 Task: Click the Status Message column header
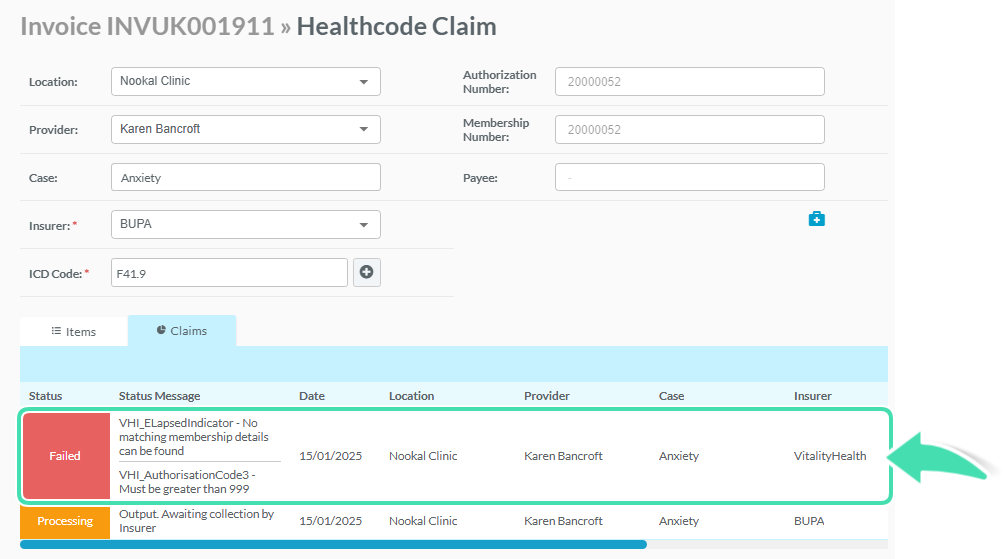coord(159,396)
